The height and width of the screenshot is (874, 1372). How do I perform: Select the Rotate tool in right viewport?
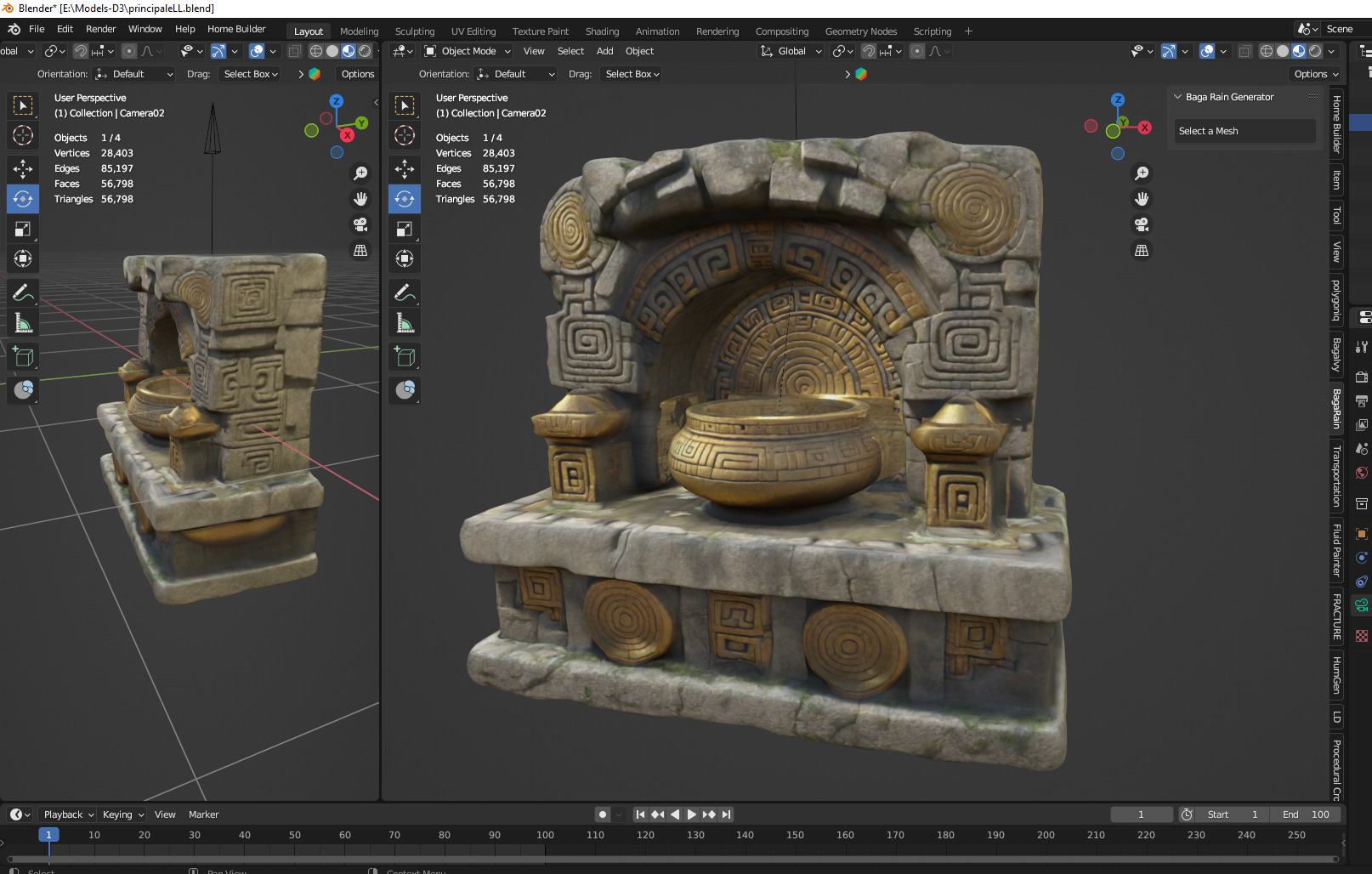405,199
